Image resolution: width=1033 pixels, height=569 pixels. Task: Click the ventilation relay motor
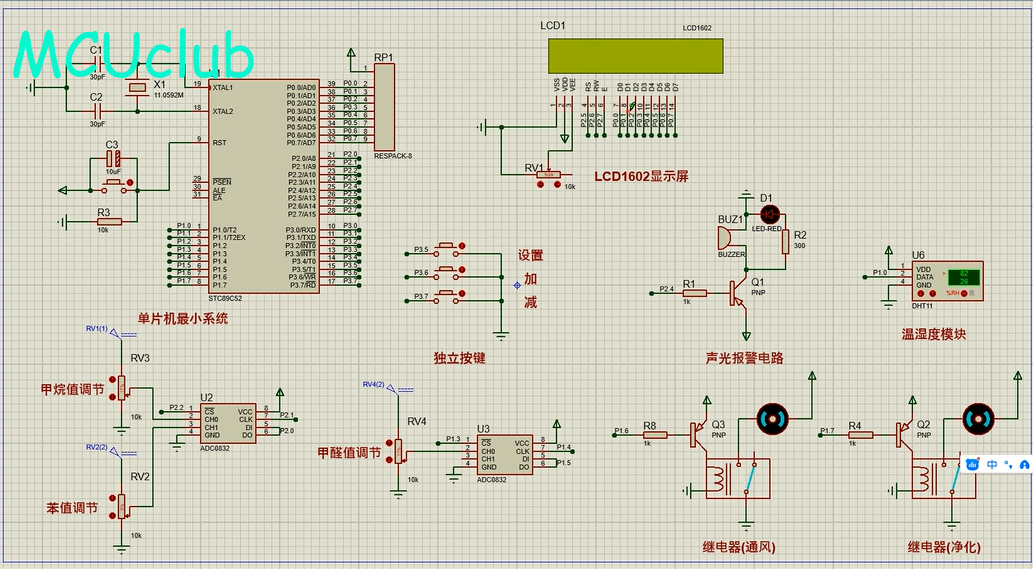770,418
